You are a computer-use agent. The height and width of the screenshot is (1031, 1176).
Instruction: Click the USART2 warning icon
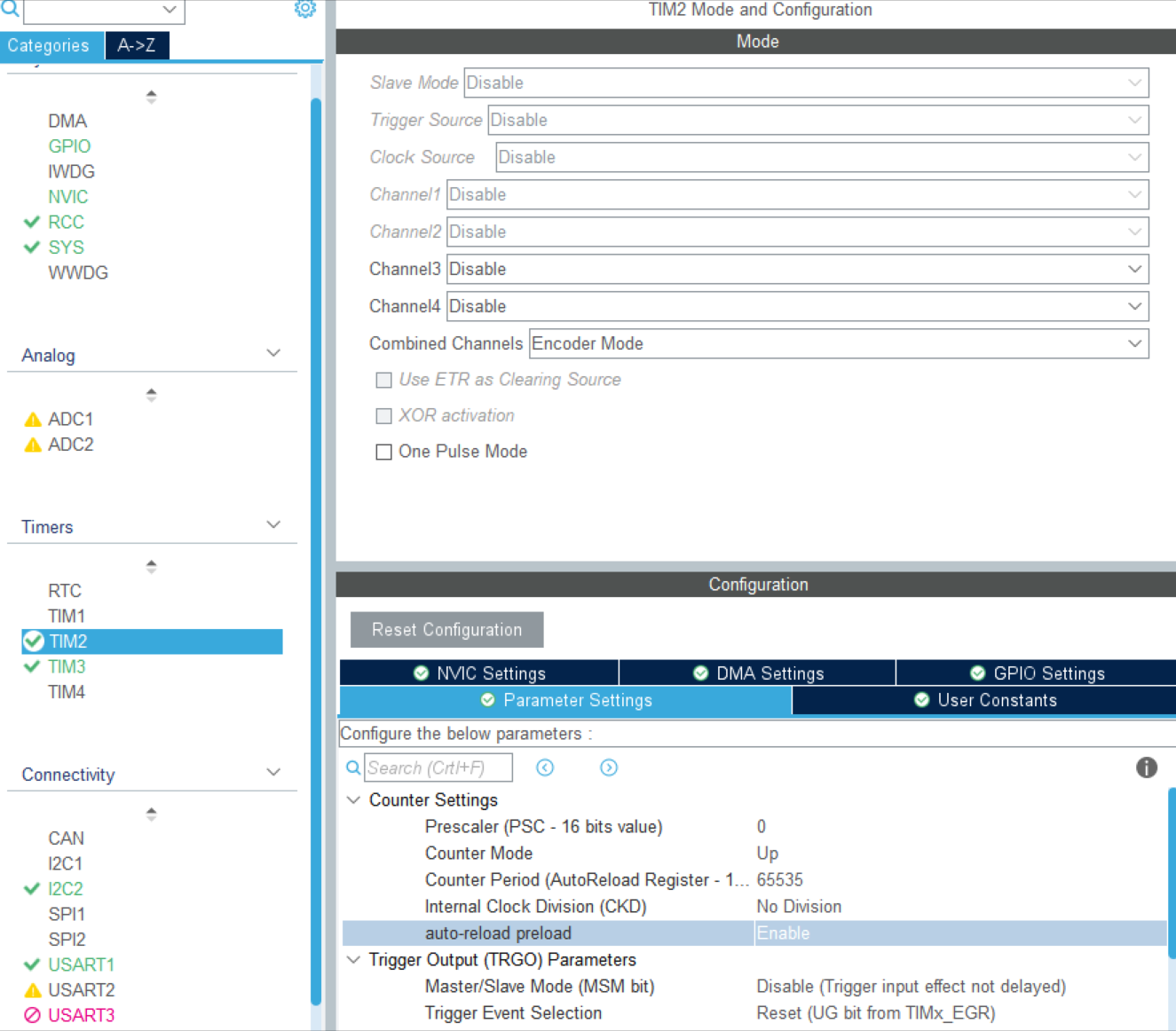tap(33, 990)
